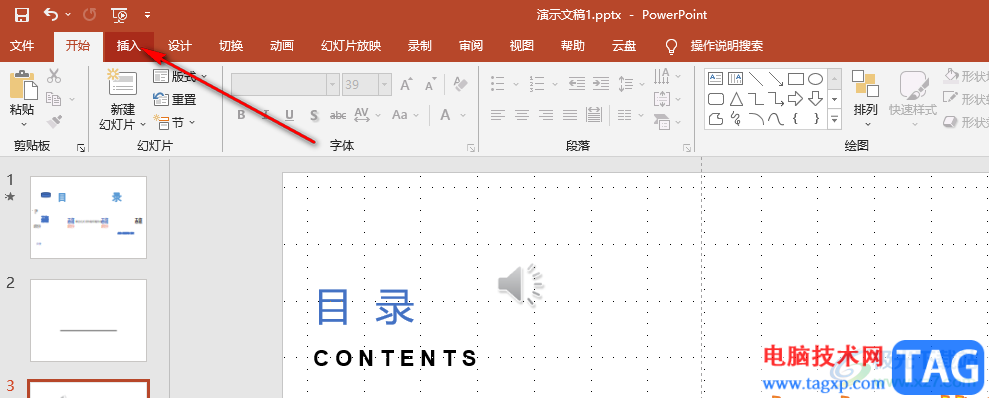Open the 动画 ribbon tab
Image resolution: width=989 pixels, height=398 pixels.
(x=282, y=45)
